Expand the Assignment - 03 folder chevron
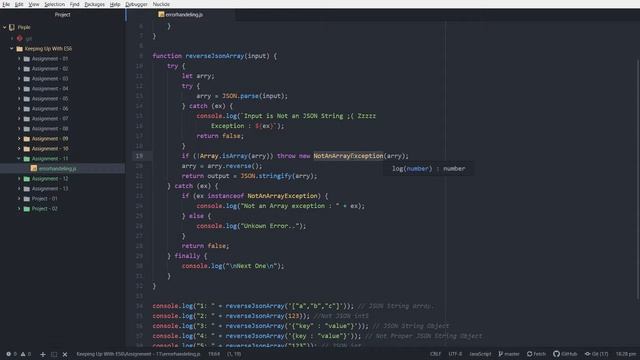Viewport: 640px width, 360px height. 19,79
